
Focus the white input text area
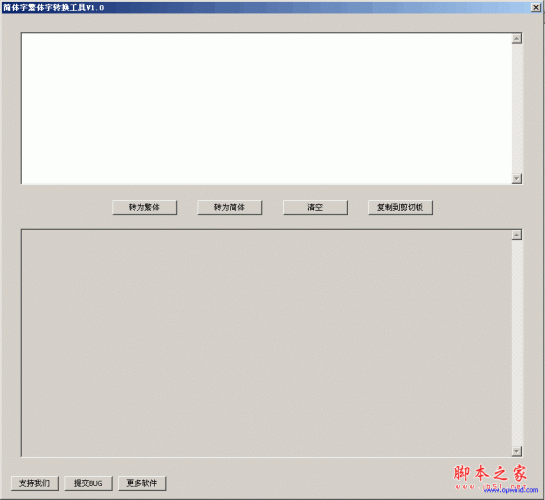(267, 108)
